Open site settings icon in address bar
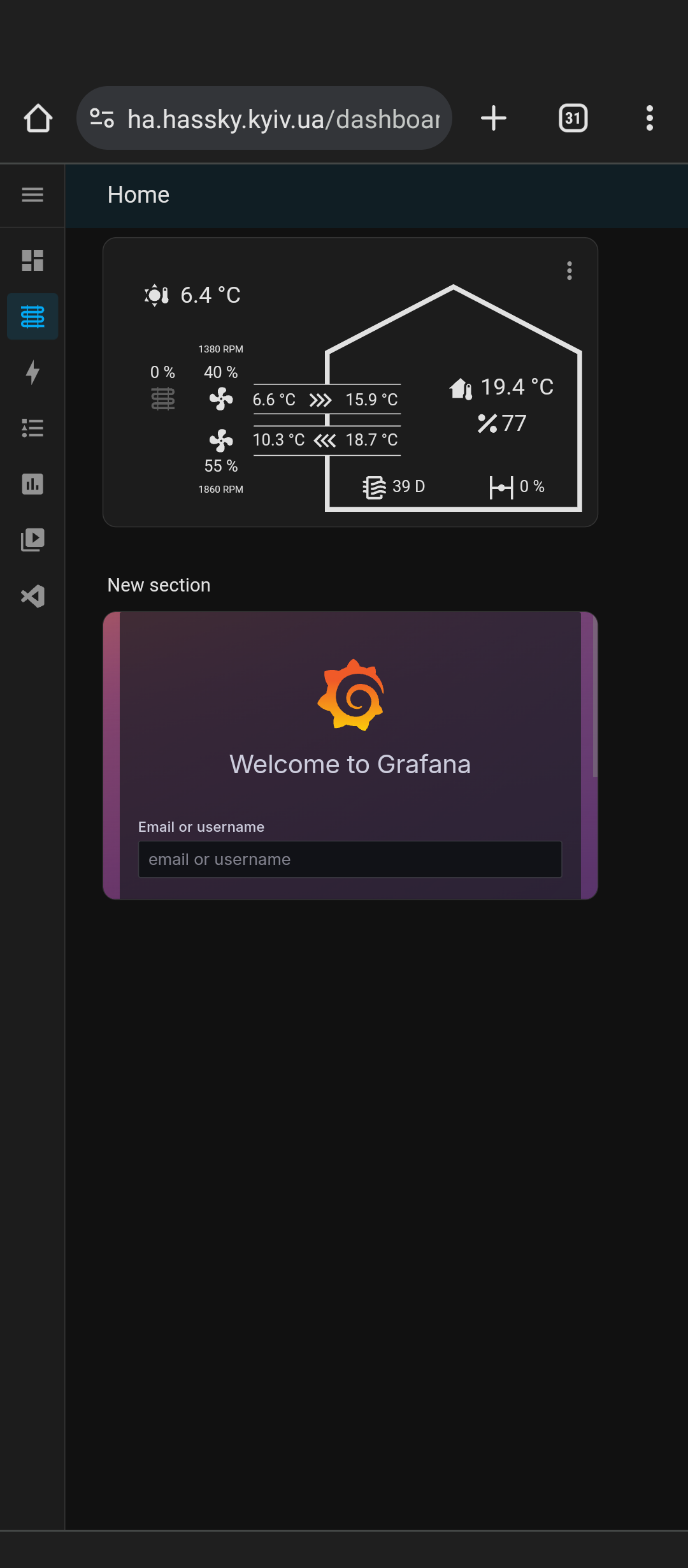This screenshot has width=688, height=1568. coord(102,119)
